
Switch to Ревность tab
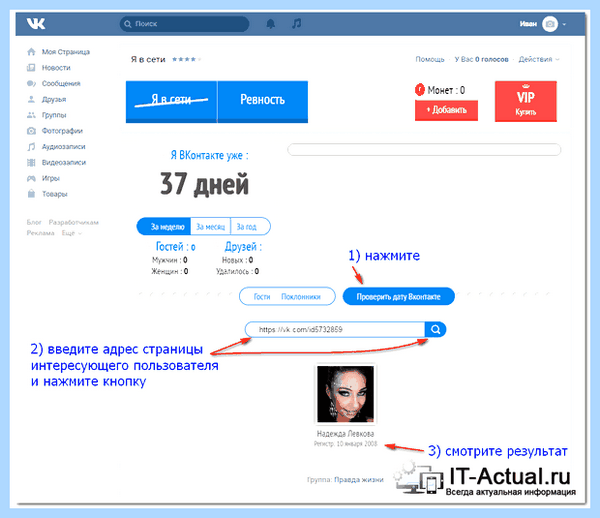tap(262, 101)
